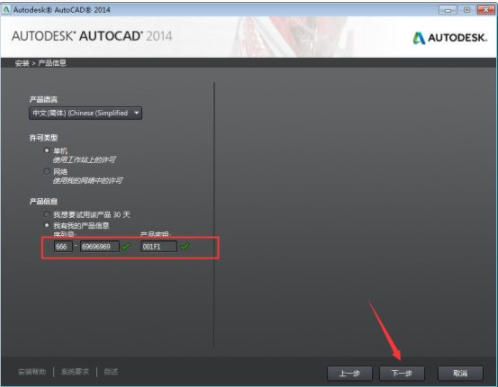This screenshot has width=498, height=387.
Task: Maximize the installer window
Action: [x=467, y=10]
